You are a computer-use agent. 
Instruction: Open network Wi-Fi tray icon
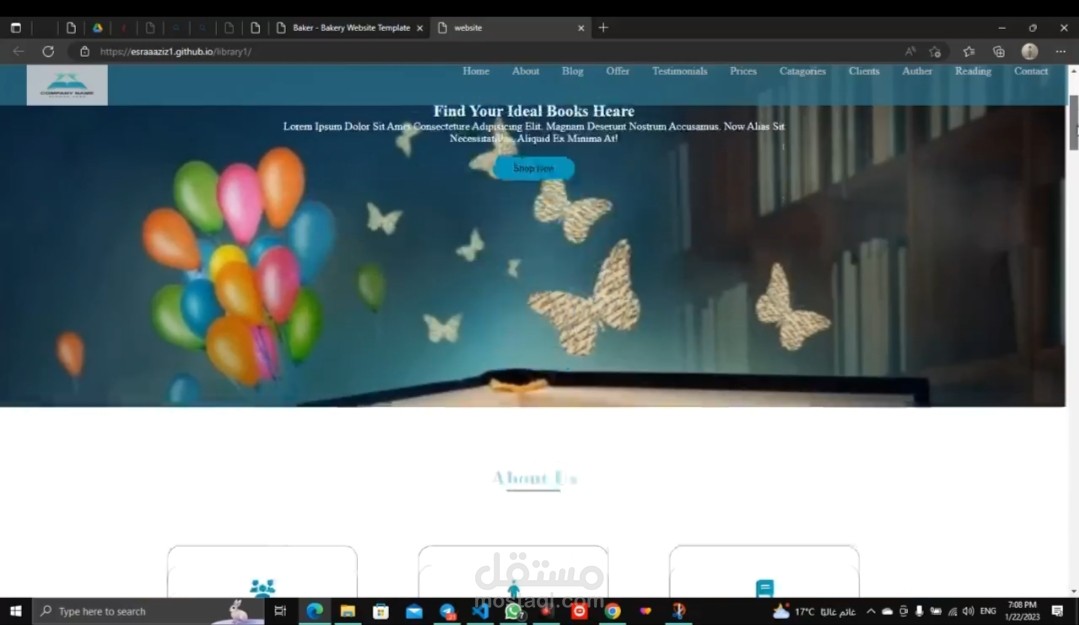point(952,611)
